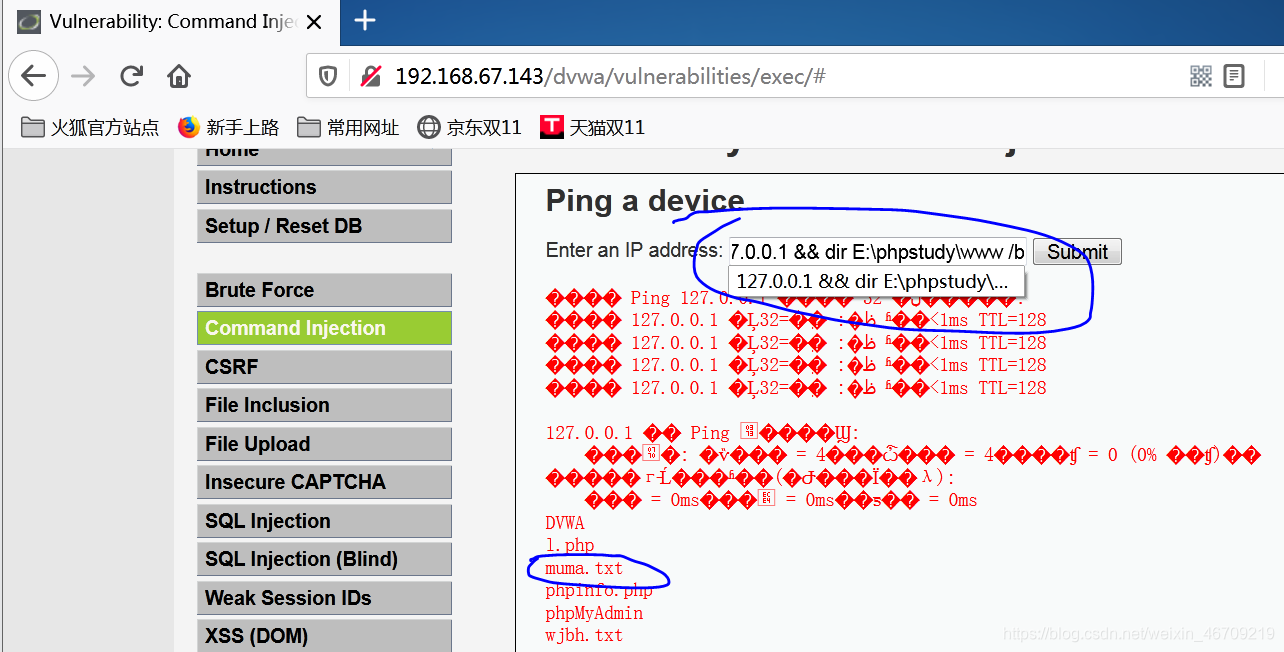1284x652 pixels.
Task: Open File Upload page
Action: click(324, 444)
